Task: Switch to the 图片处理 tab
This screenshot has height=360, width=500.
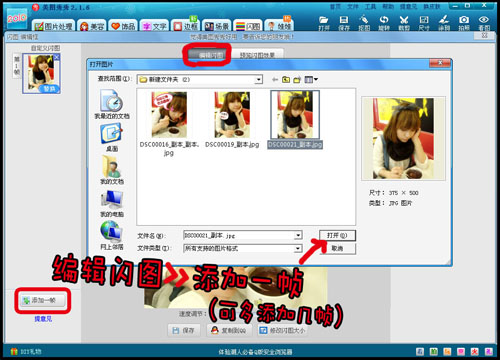Action: point(53,26)
